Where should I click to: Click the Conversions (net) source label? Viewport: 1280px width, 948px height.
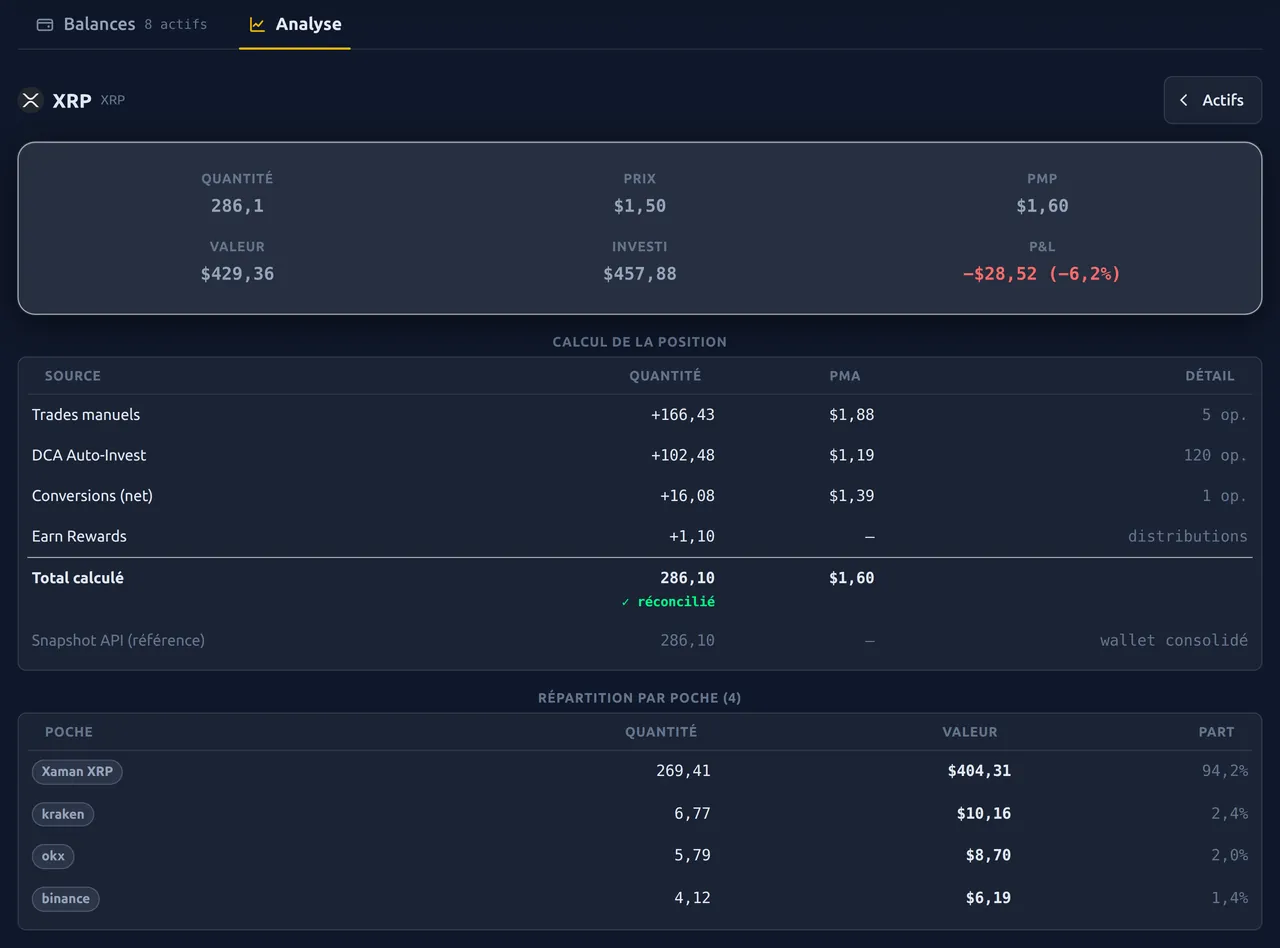92,496
